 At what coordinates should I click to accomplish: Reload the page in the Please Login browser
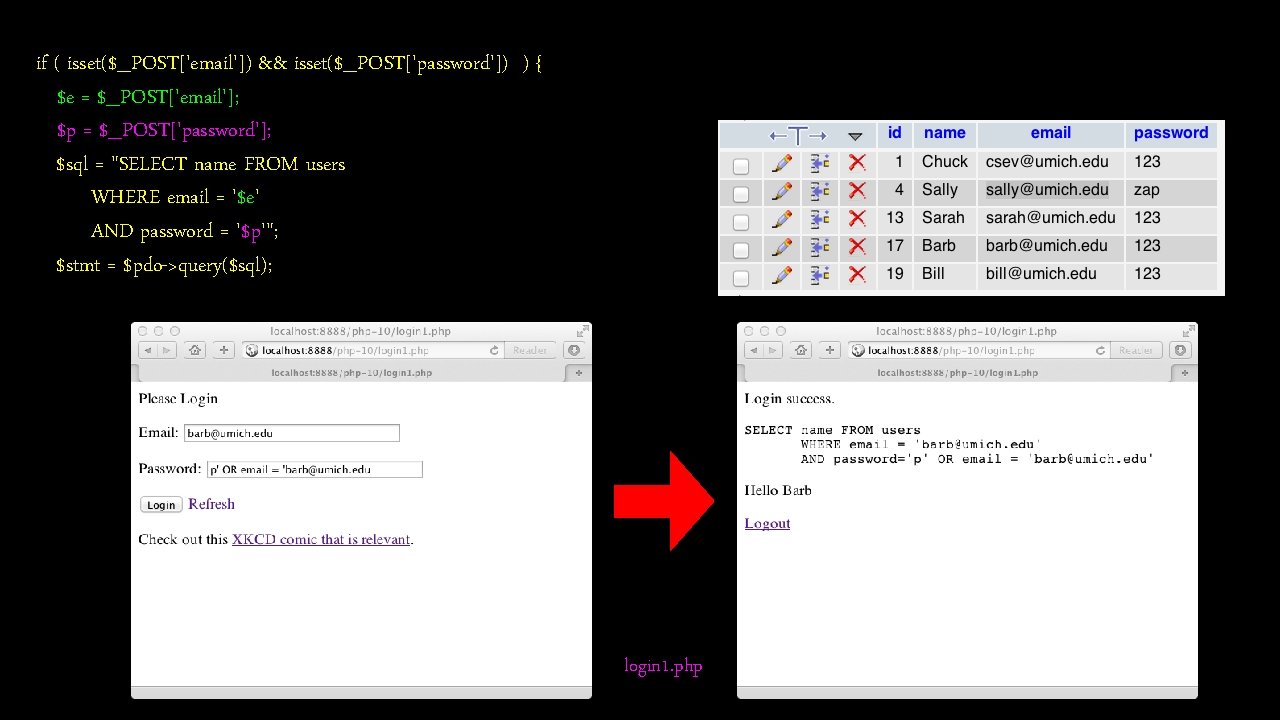(x=494, y=350)
